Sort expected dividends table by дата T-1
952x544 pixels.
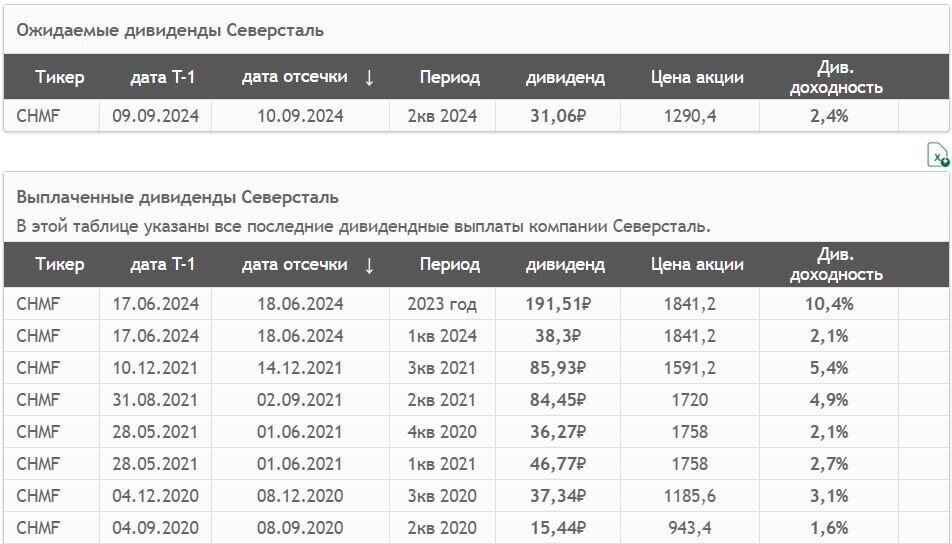point(162,77)
